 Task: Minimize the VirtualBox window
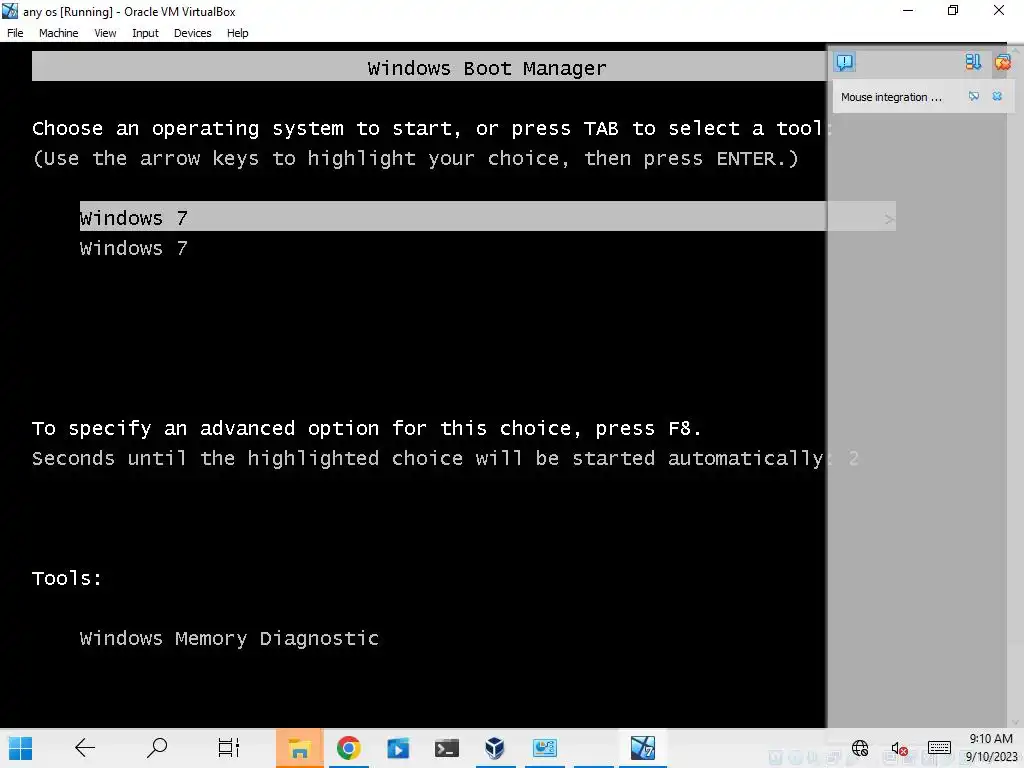pos(908,10)
